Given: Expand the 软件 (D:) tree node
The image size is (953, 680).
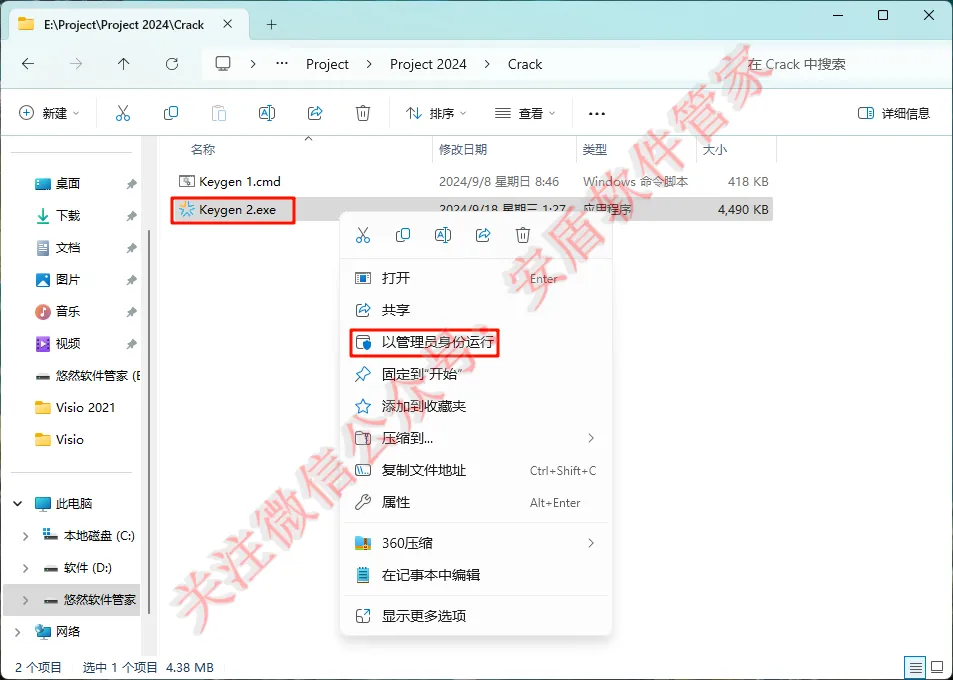Looking at the screenshot, I should [x=25, y=568].
